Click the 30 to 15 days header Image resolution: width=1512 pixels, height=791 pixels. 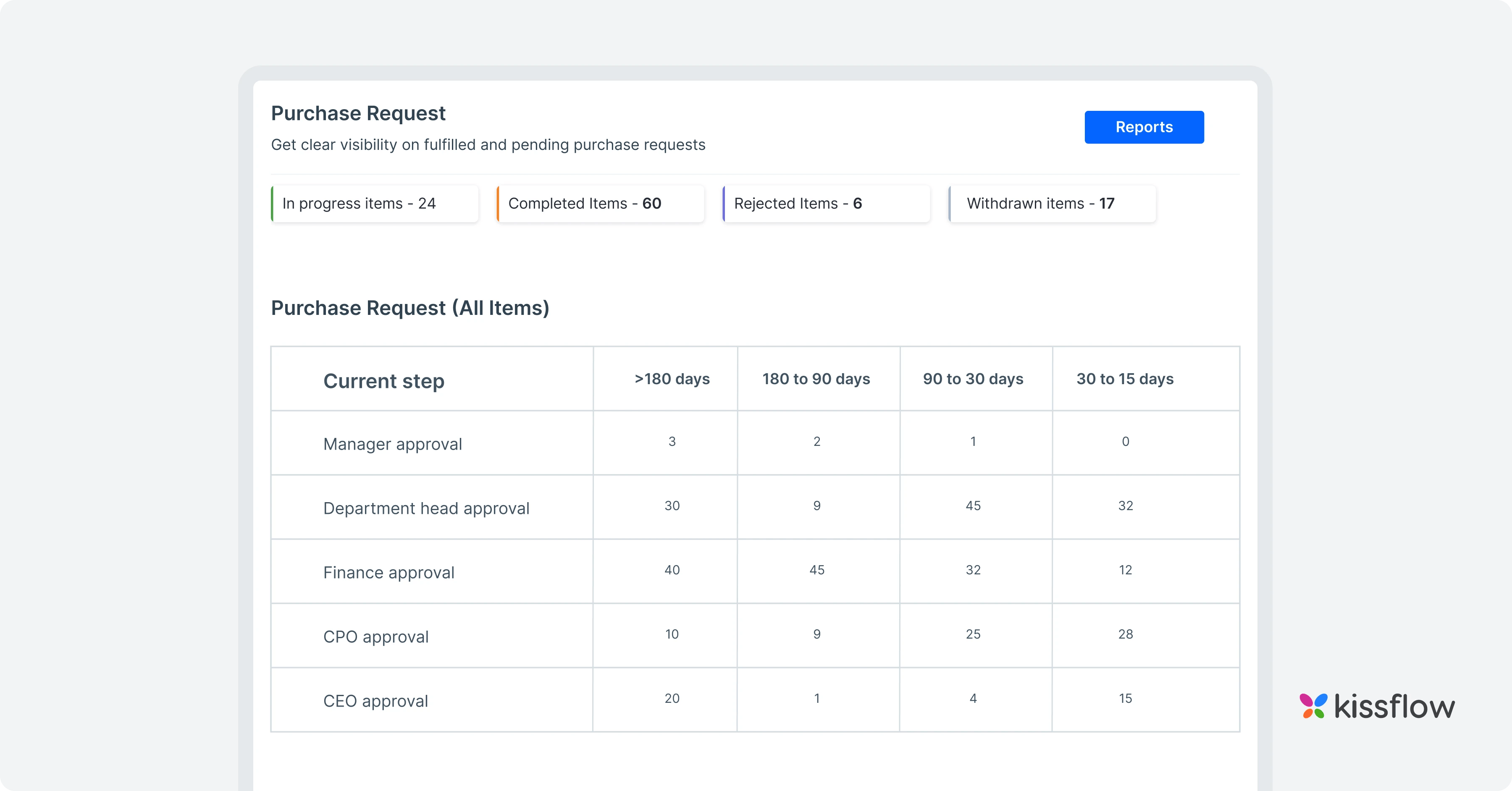(x=1125, y=379)
